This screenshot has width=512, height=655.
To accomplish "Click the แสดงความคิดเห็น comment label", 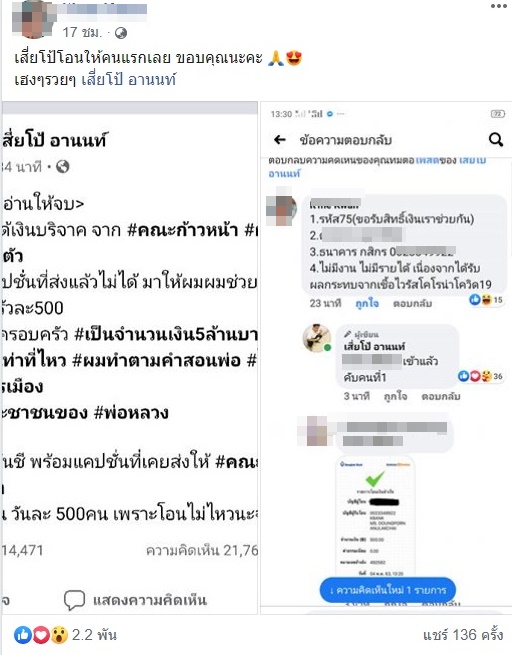I will [150, 600].
